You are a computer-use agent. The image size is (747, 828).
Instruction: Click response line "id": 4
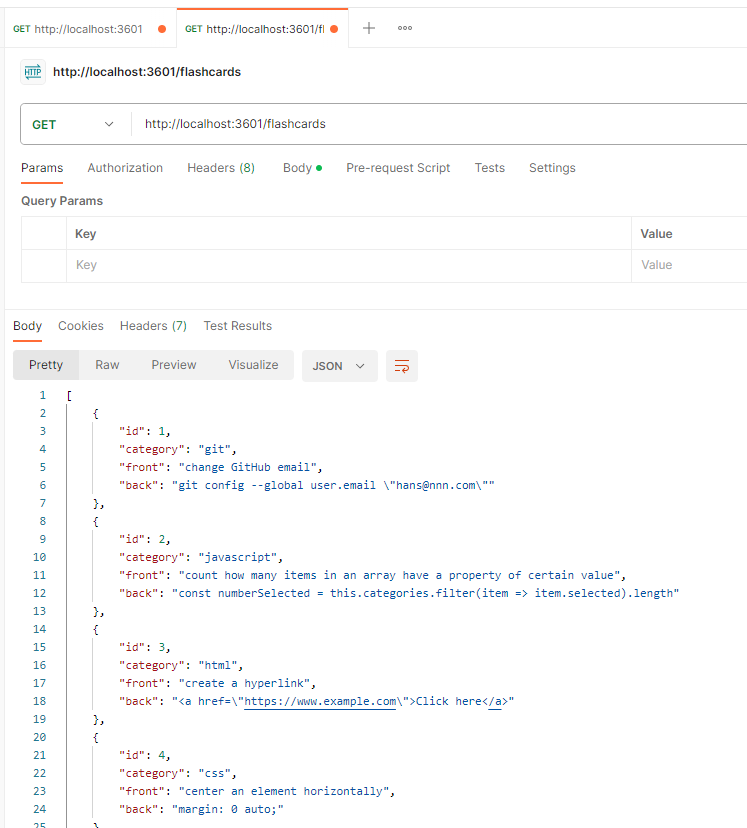[x=145, y=756]
